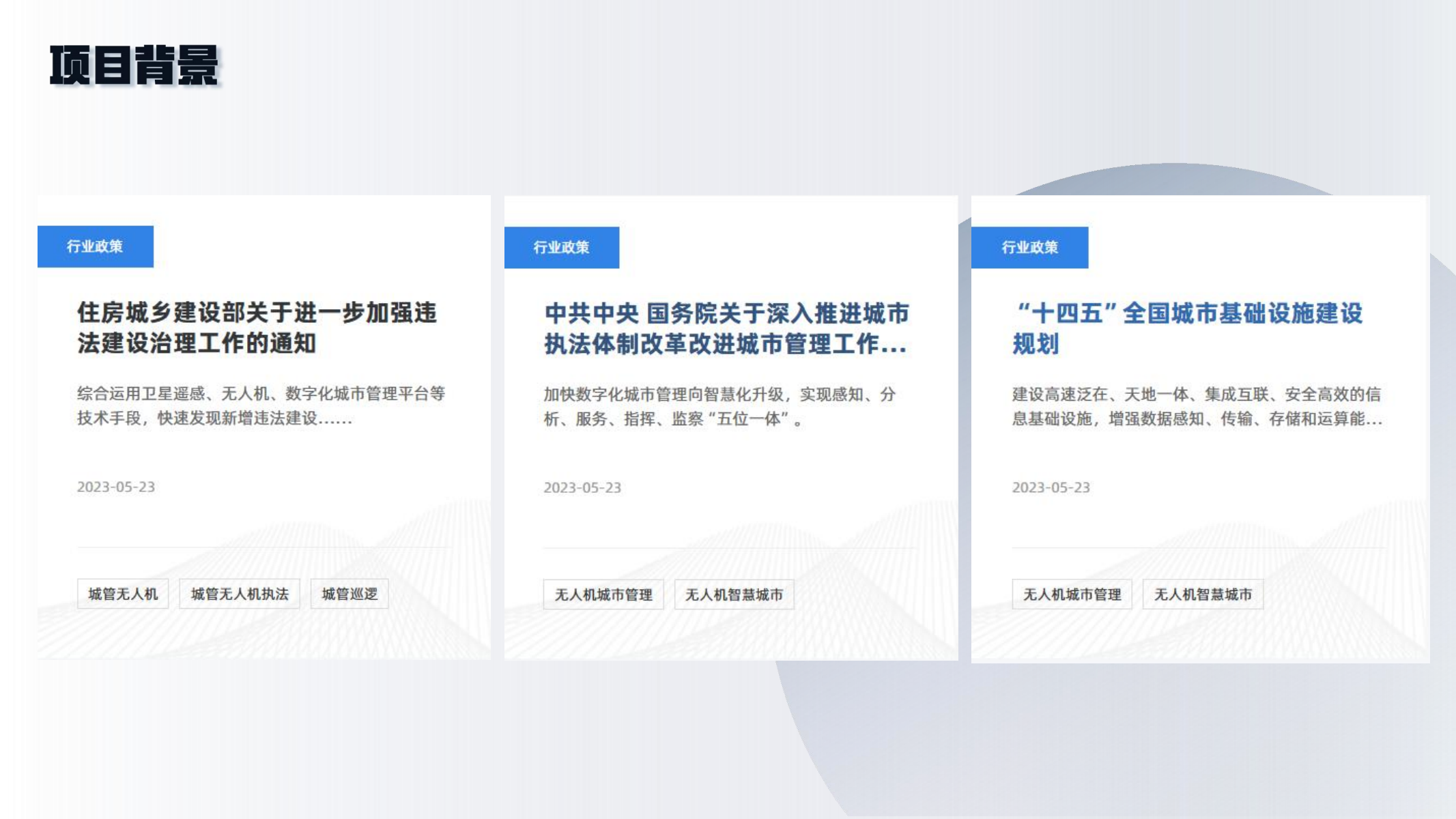Click the 2023-05-23 date on middle card
The height and width of the screenshot is (819, 1456).
[x=582, y=487]
